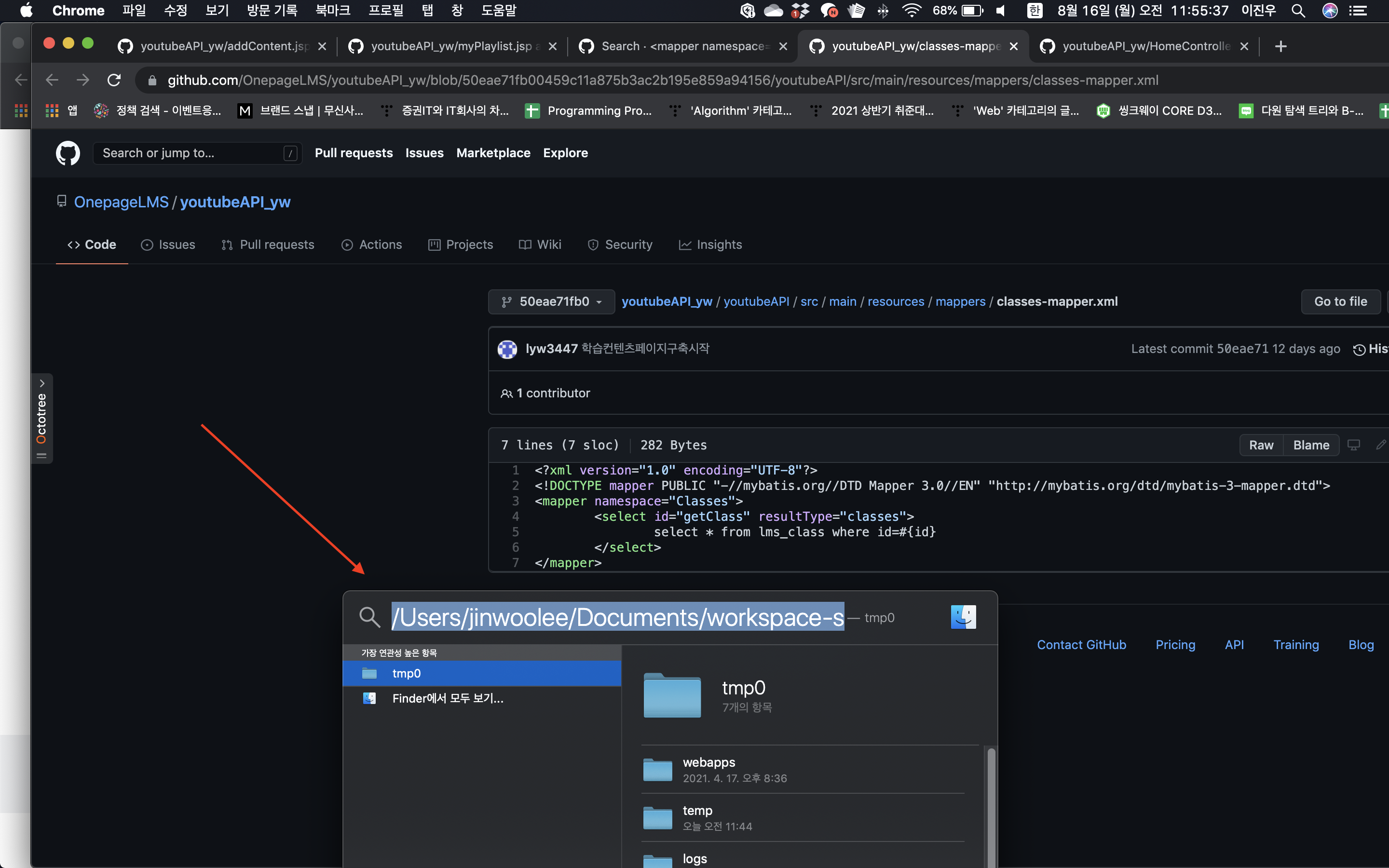Open the mappers breadcrumb link
1389x868 pixels.
tap(960, 302)
